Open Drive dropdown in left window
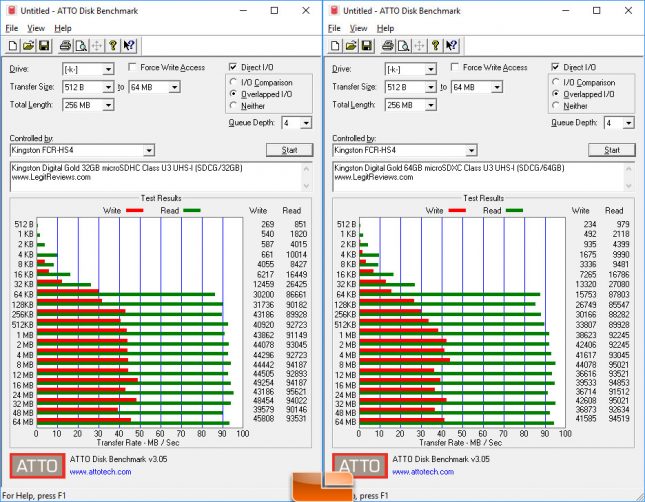The height and width of the screenshot is (502, 645). [108, 69]
